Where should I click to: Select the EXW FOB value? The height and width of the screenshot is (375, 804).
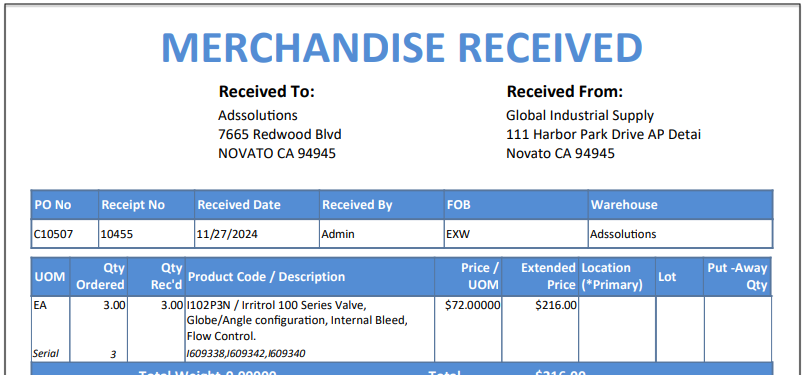click(x=458, y=234)
